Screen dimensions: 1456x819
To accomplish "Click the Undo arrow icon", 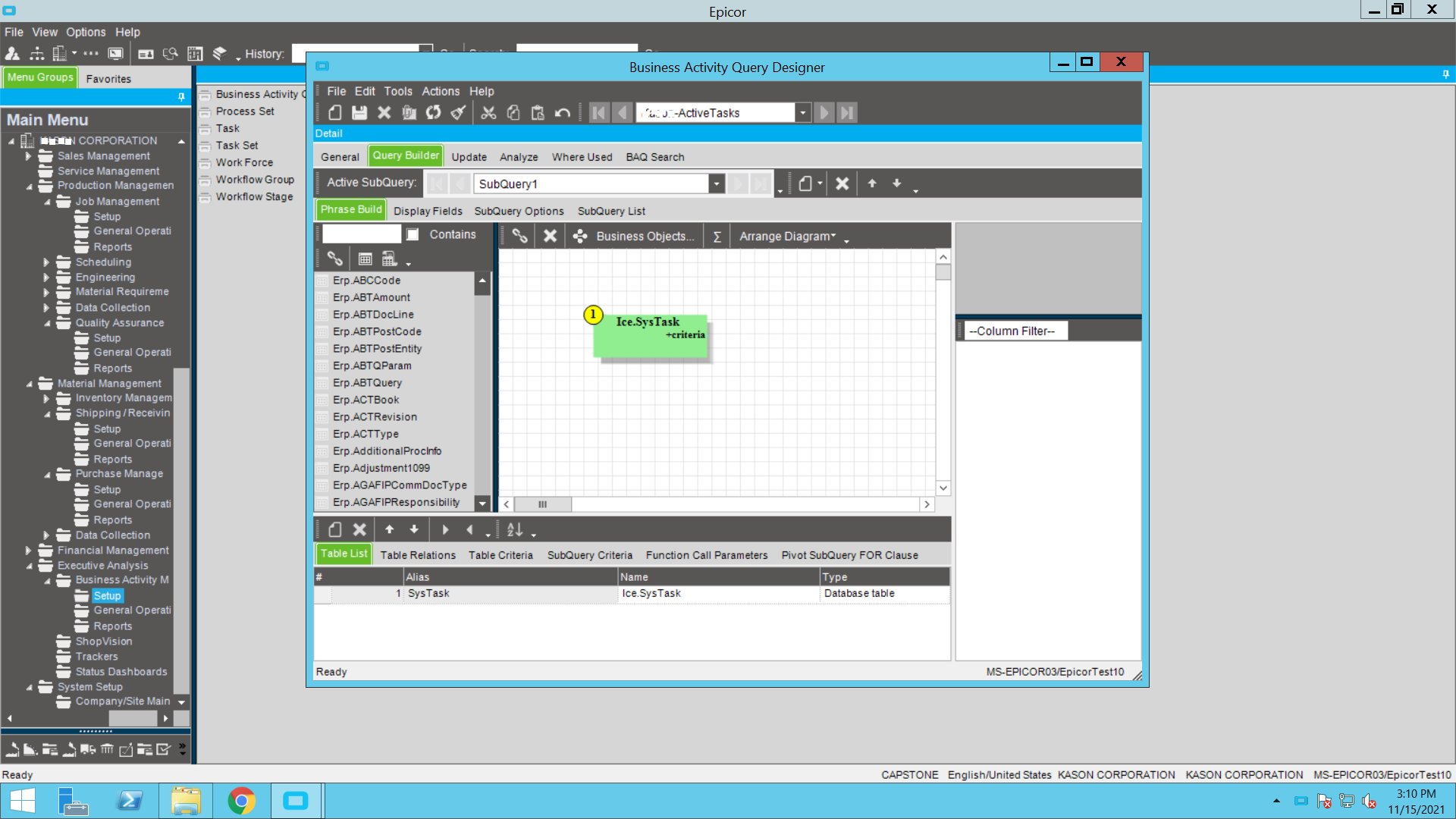I will 563,112.
